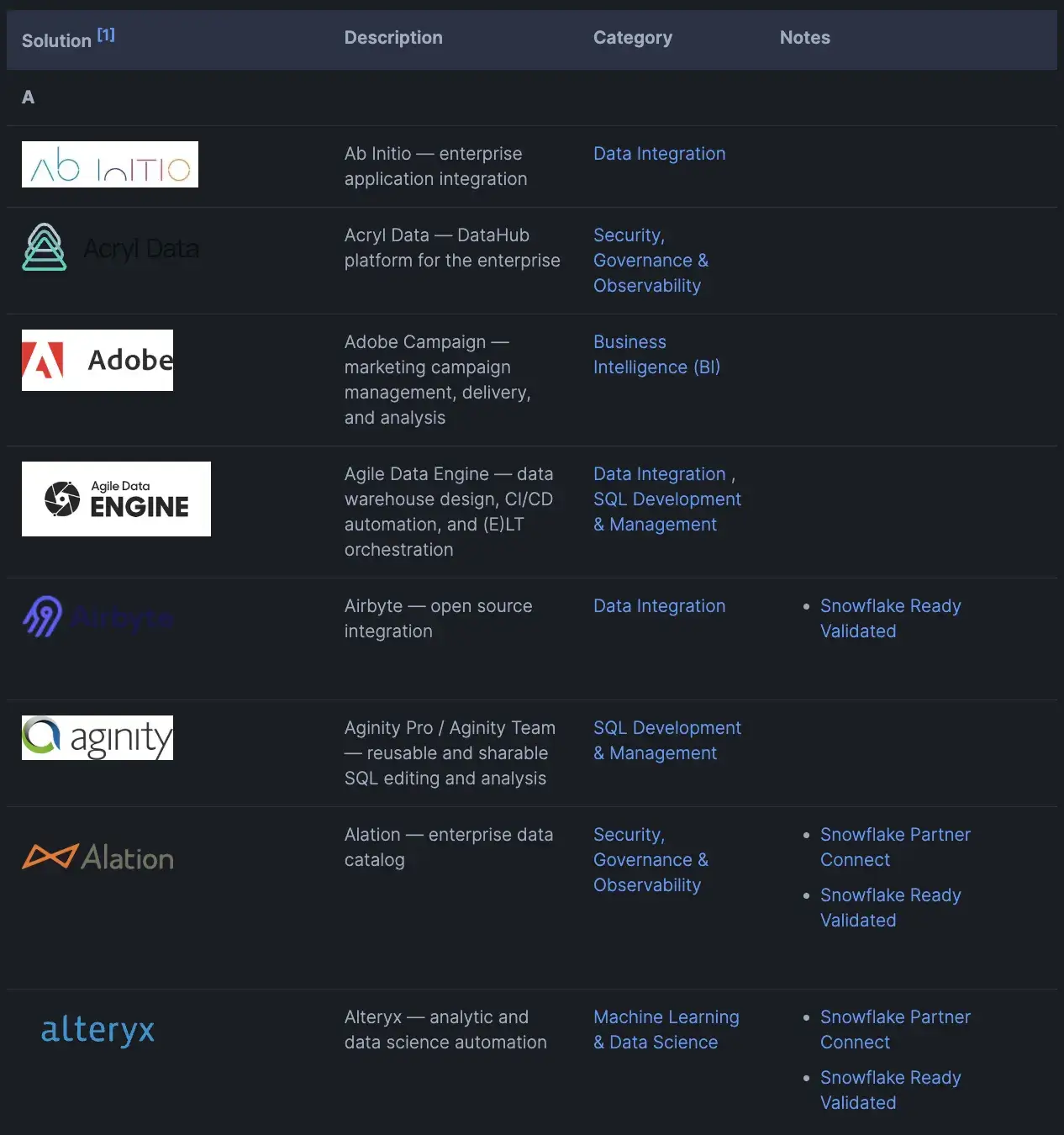Open Data Integration link for Ab Initio
1064x1135 pixels.
pyautogui.click(x=659, y=154)
